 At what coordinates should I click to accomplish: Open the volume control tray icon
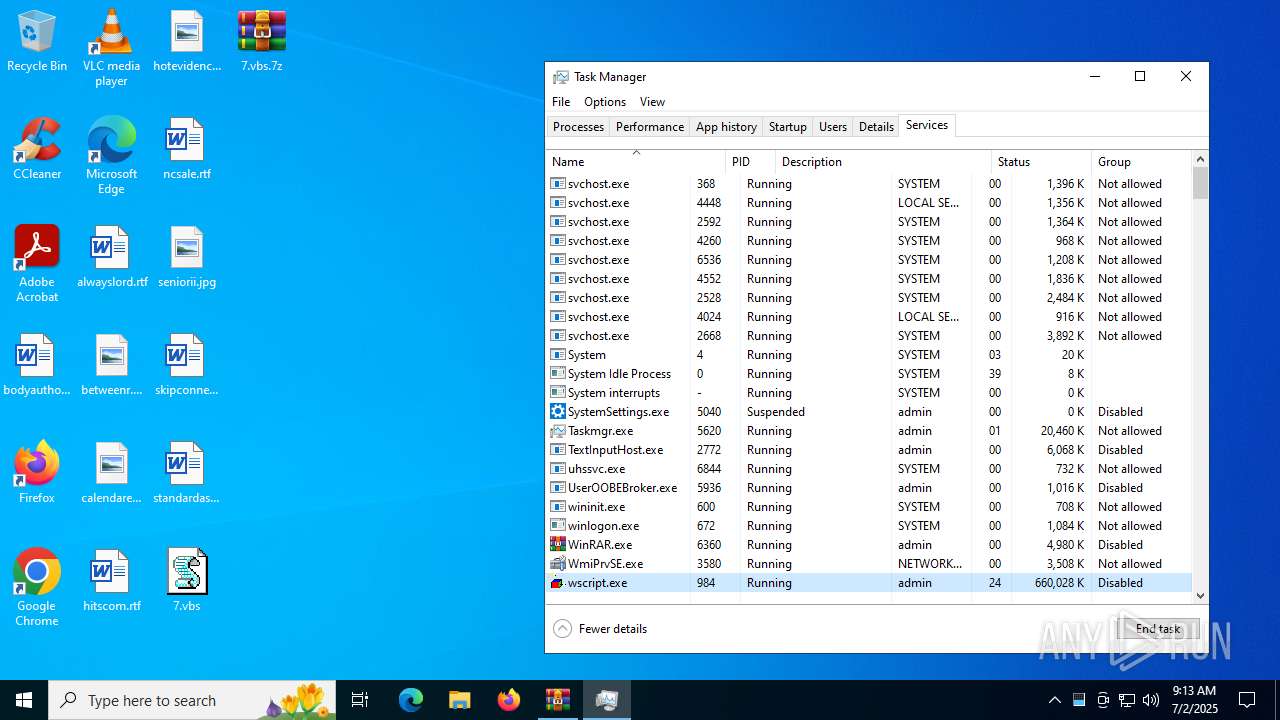pyautogui.click(x=1151, y=700)
